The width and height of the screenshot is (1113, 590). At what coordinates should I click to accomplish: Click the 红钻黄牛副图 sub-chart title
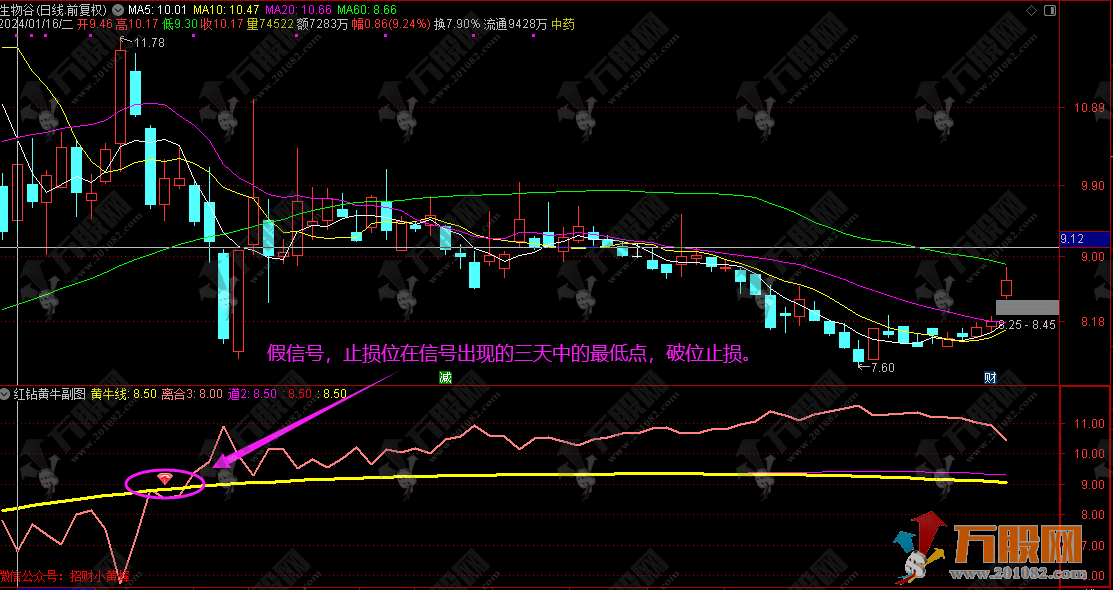pos(49,393)
